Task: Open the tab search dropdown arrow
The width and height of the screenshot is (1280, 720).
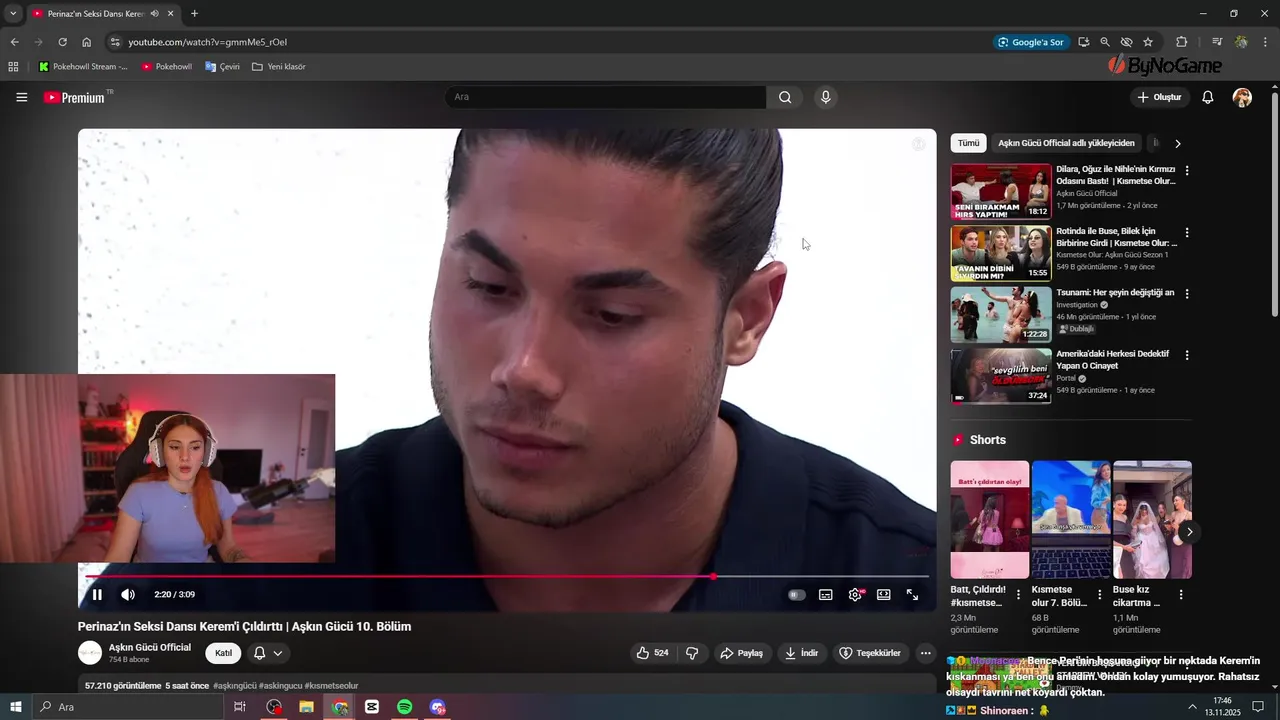Action: 12,14
